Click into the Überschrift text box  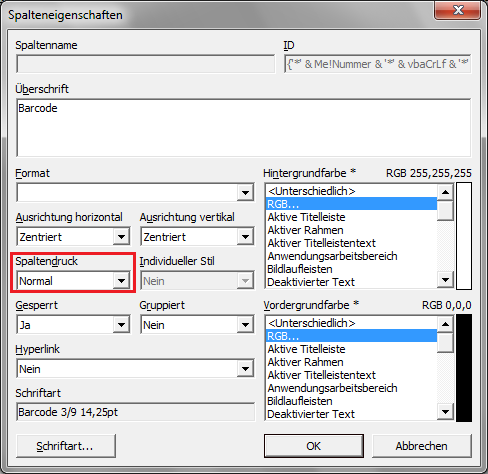point(244,128)
